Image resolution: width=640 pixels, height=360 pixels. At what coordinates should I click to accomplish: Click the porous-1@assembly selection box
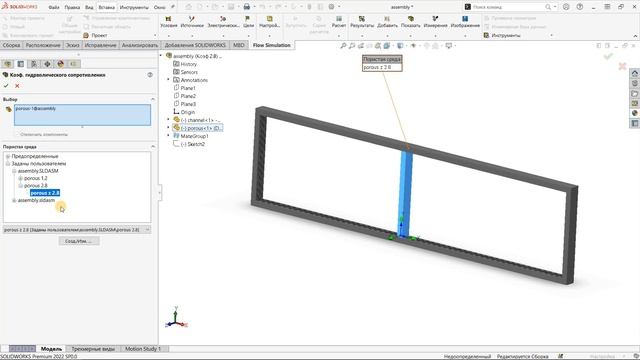pyautogui.click(x=82, y=115)
